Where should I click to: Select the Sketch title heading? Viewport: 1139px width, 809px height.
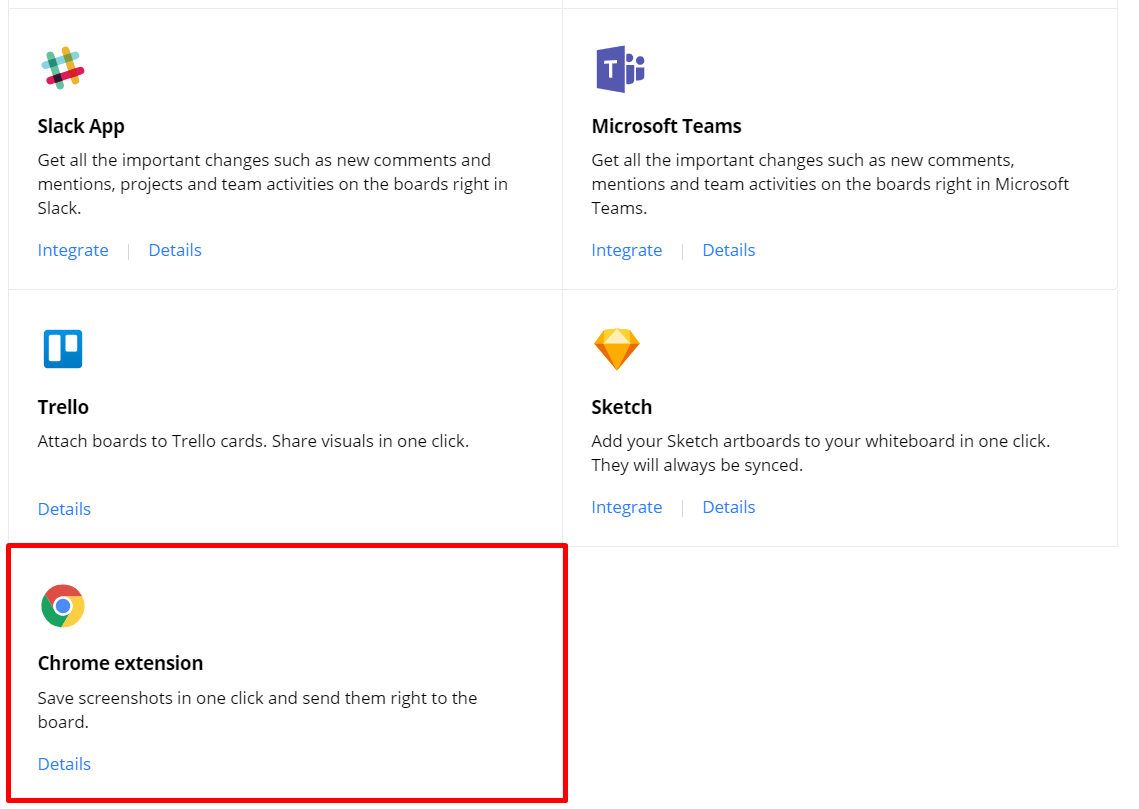tap(621, 407)
